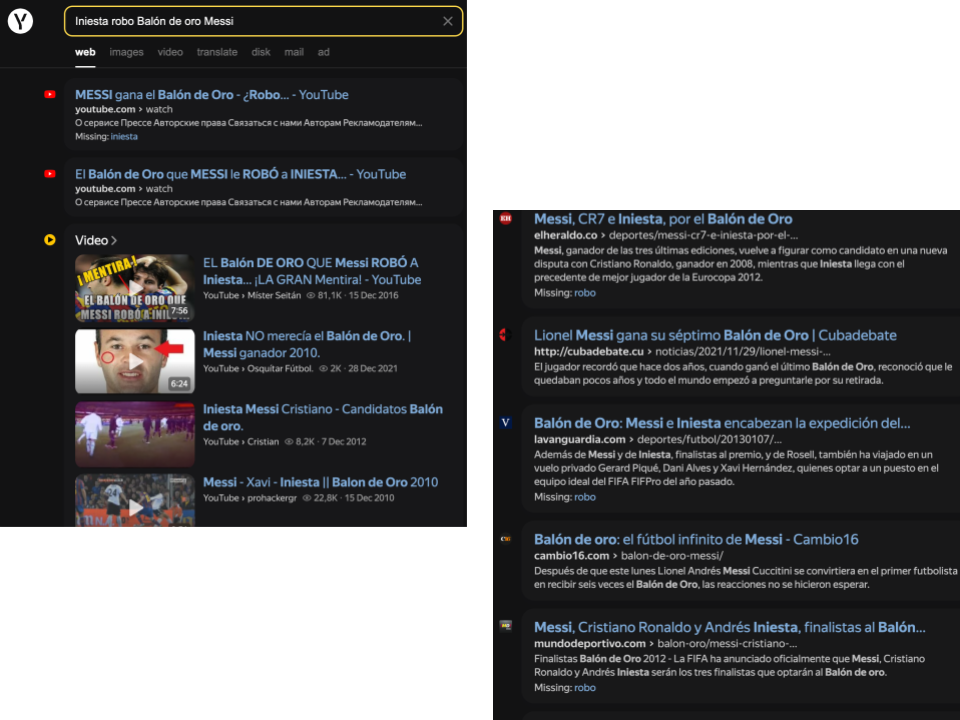The image size is (960, 720).
Task: Switch to the images tab
Action: tap(126, 52)
